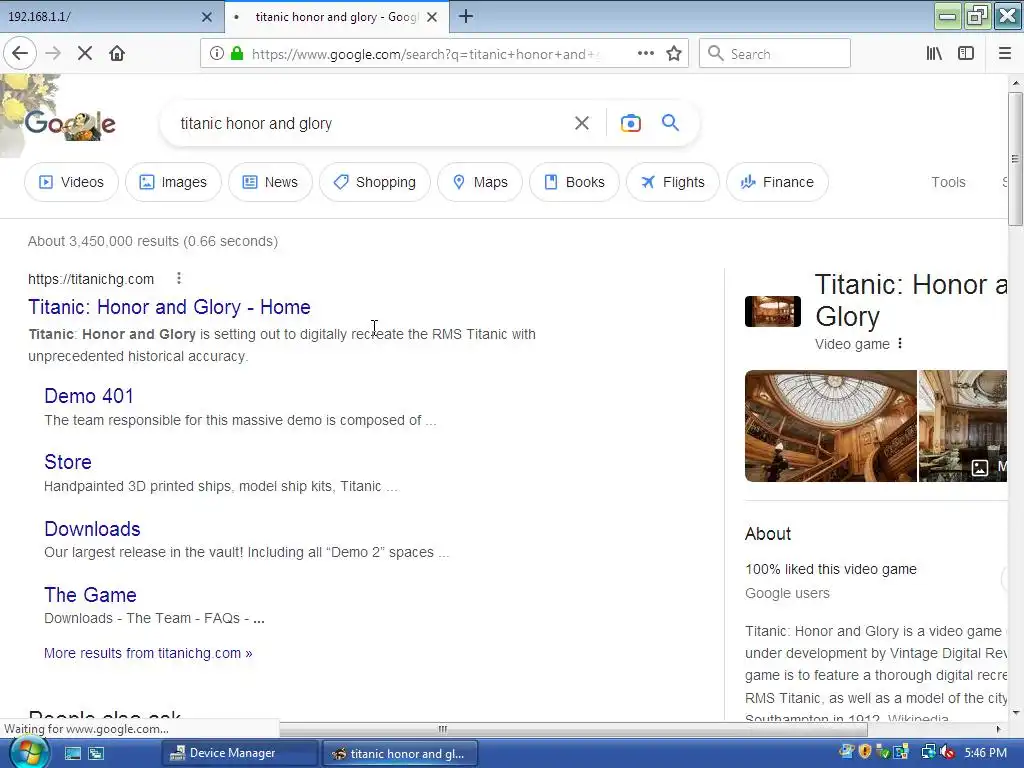This screenshot has height=768, width=1024.
Task: Click More results from titanichg.com
Action: (148, 653)
